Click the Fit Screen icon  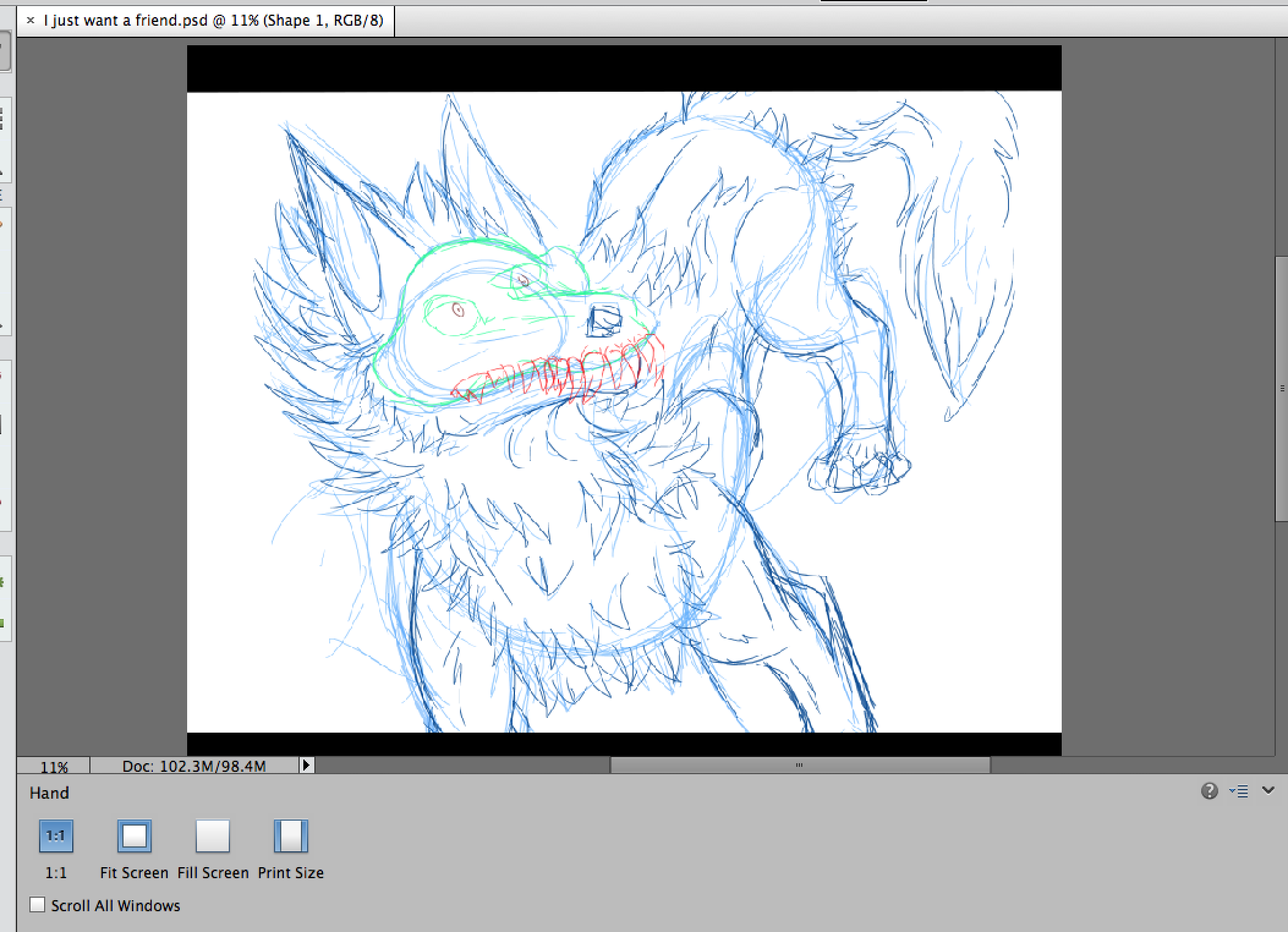click(x=134, y=836)
